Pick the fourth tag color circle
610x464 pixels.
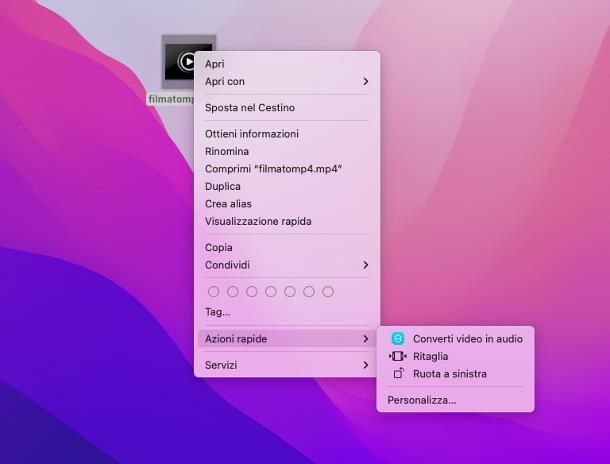tap(270, 291)
